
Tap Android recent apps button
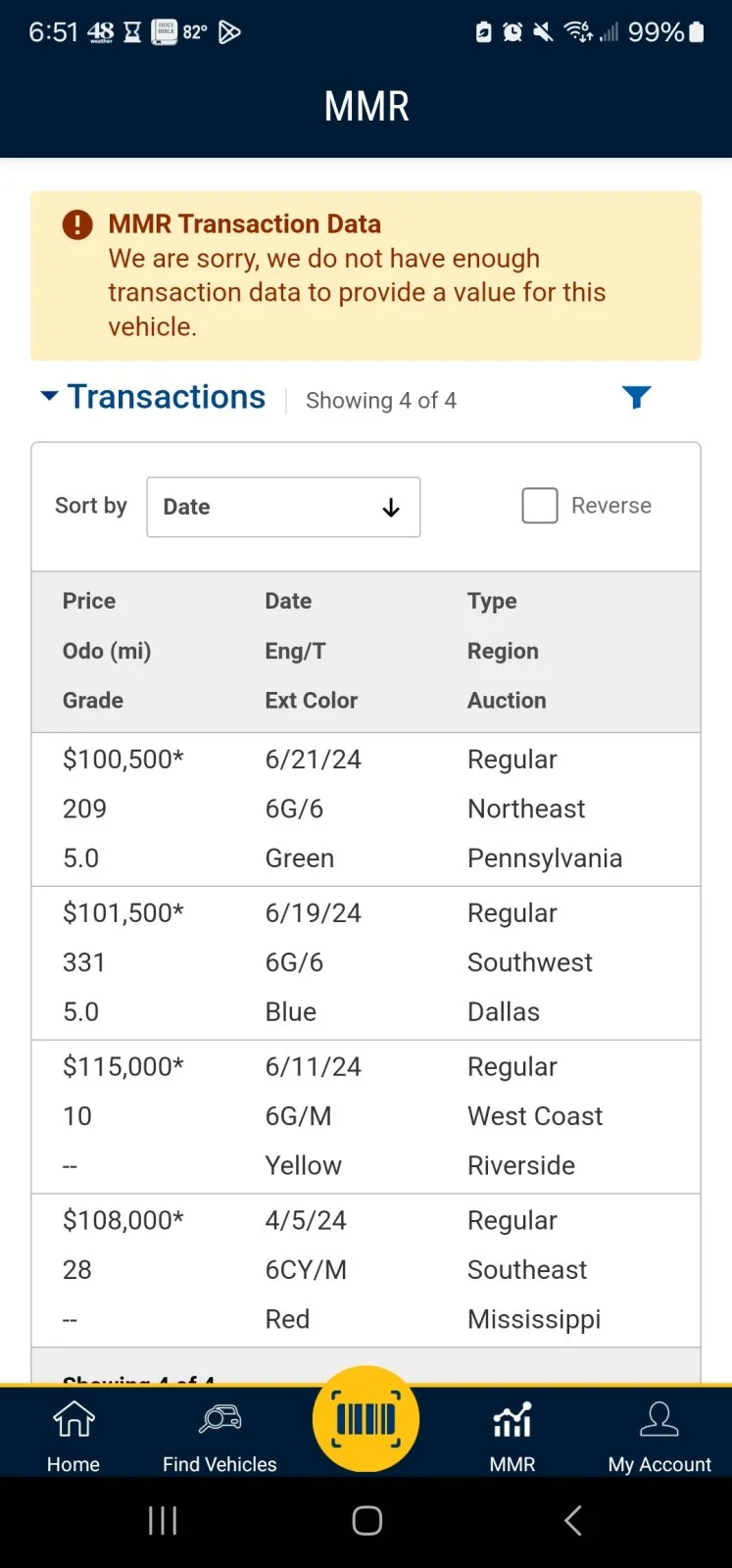[x=163, y=1520]
